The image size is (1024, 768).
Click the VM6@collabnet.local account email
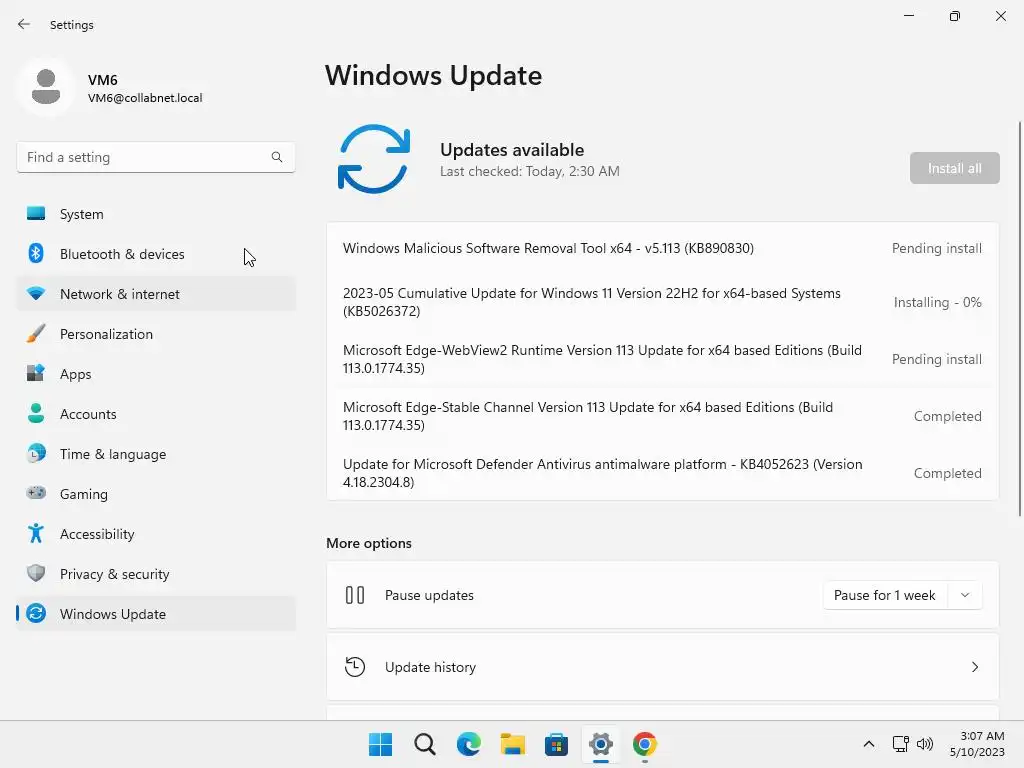(x=145, y=98)
